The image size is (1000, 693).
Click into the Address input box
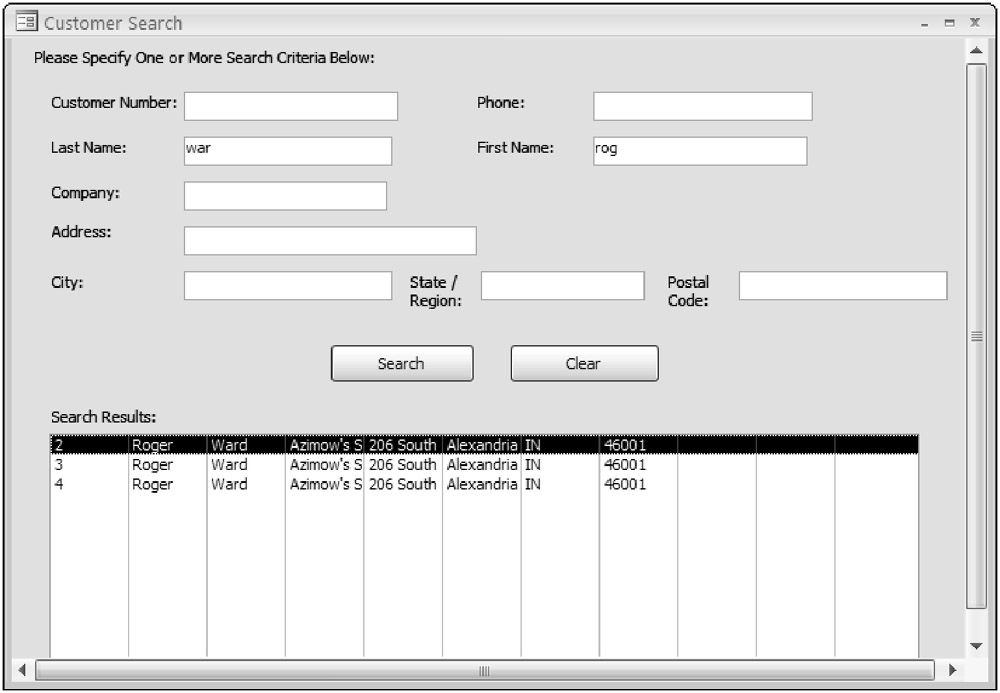[x=330, y=241]
